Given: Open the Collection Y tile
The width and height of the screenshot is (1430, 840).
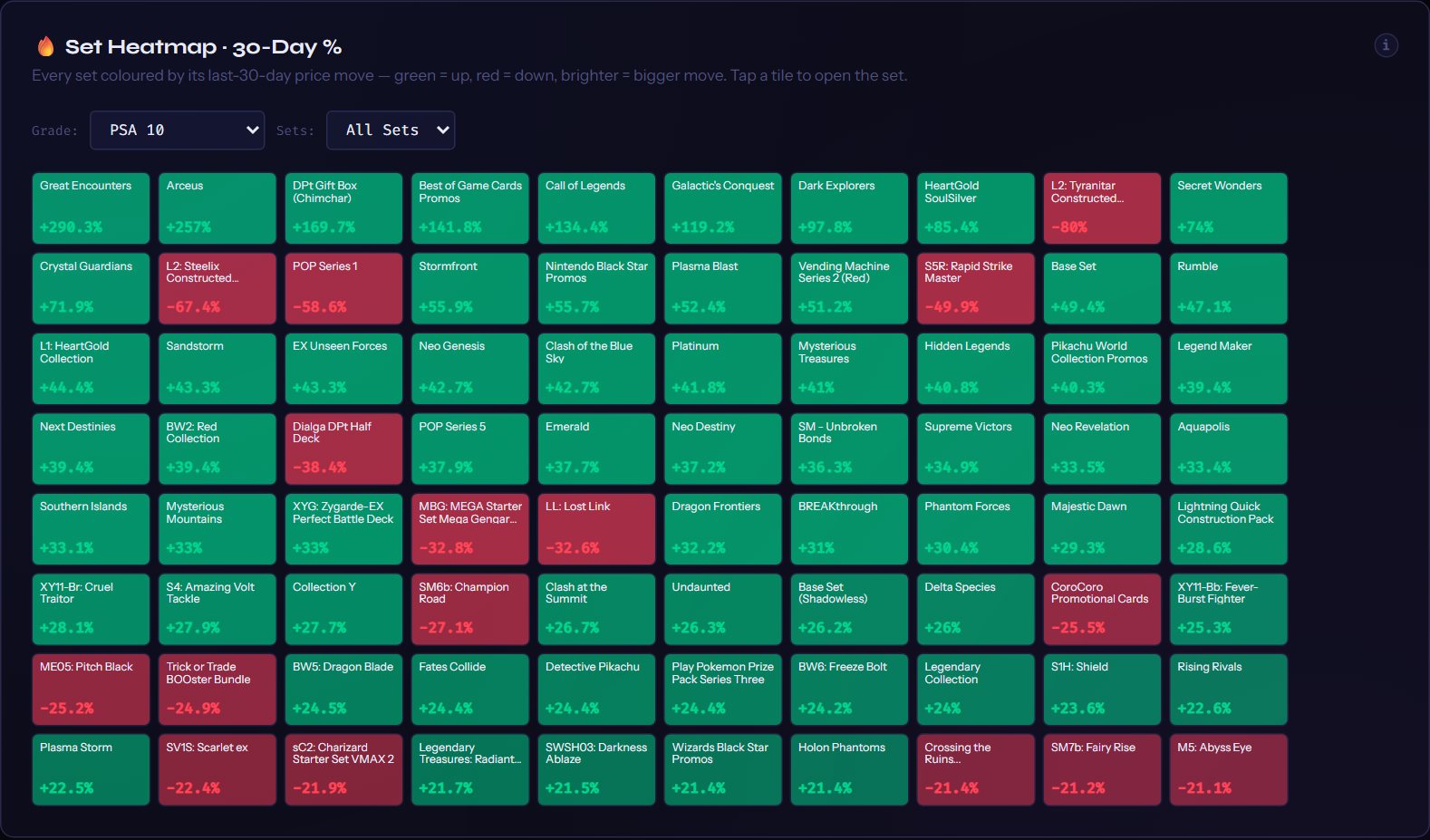Looking at the screenshot, I should pyautogui.click(x=343, y=609).
